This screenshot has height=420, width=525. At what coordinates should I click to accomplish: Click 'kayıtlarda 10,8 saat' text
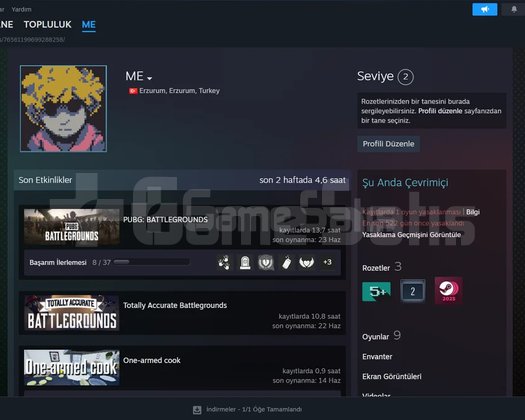coord(309,316)
